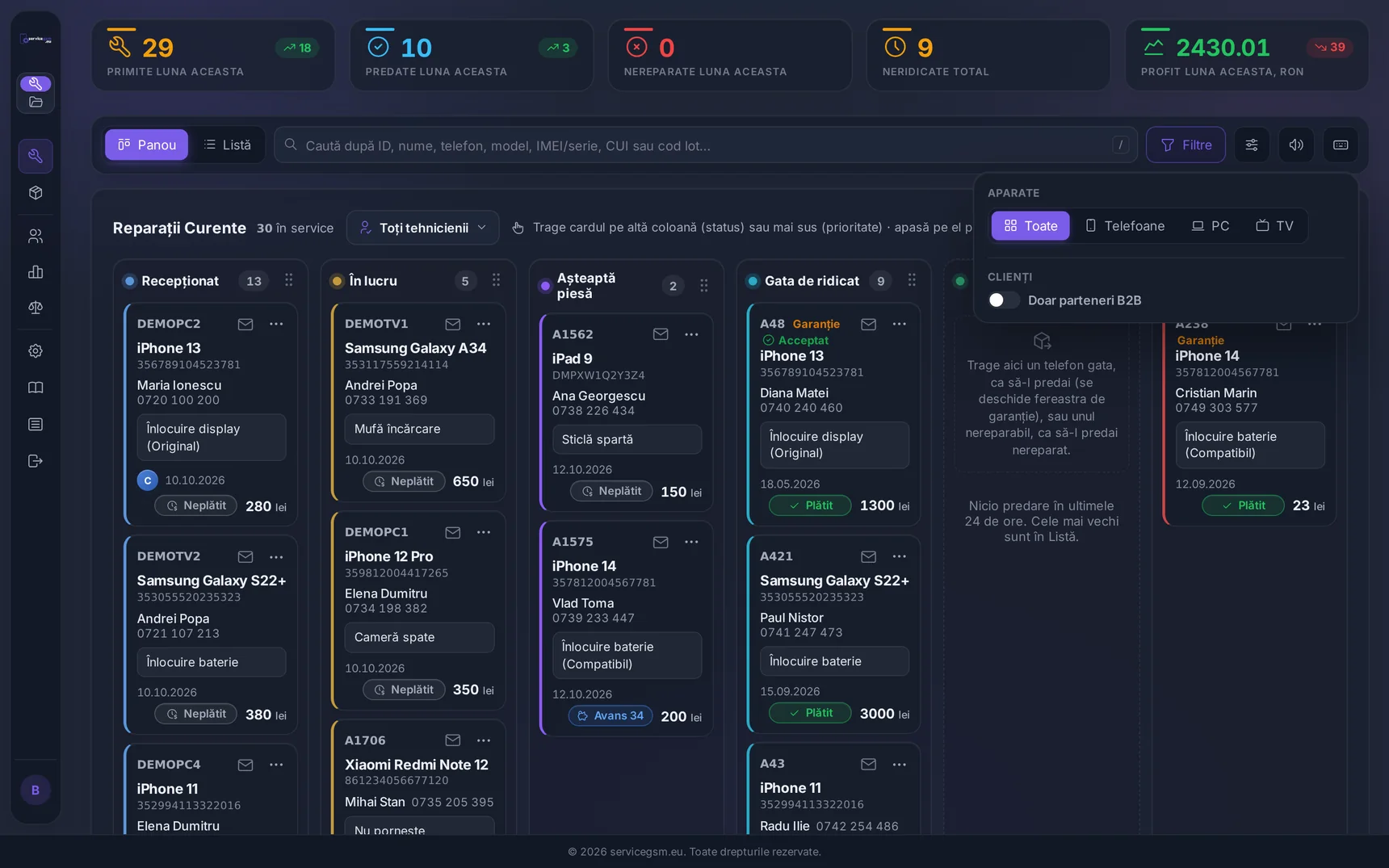Select the PC devices filter
The height and width of the screenshot is (868, 1389).
1210,226
